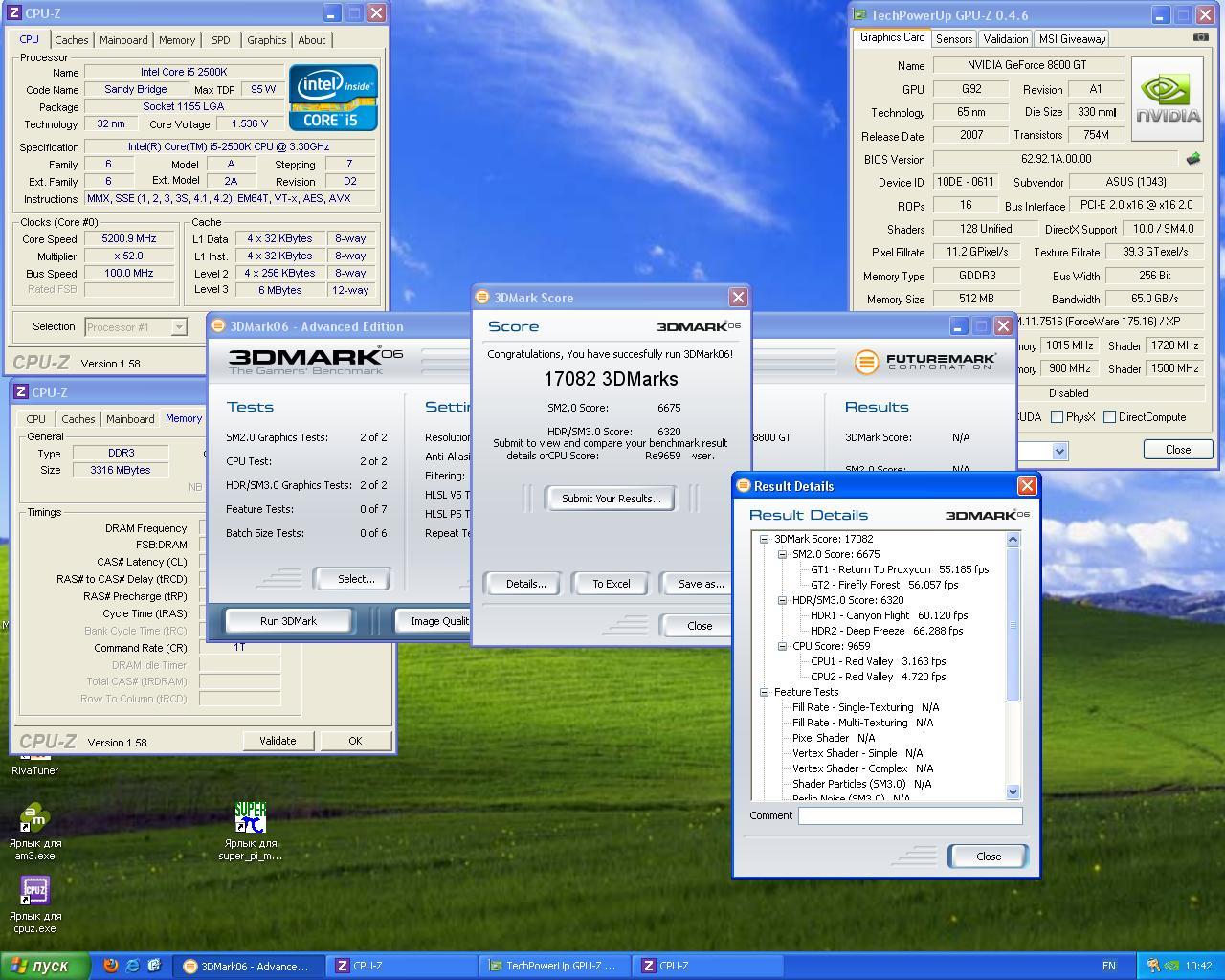
Task: Click Close button in Result Details dialog
Action: click(x=989, y=857)
